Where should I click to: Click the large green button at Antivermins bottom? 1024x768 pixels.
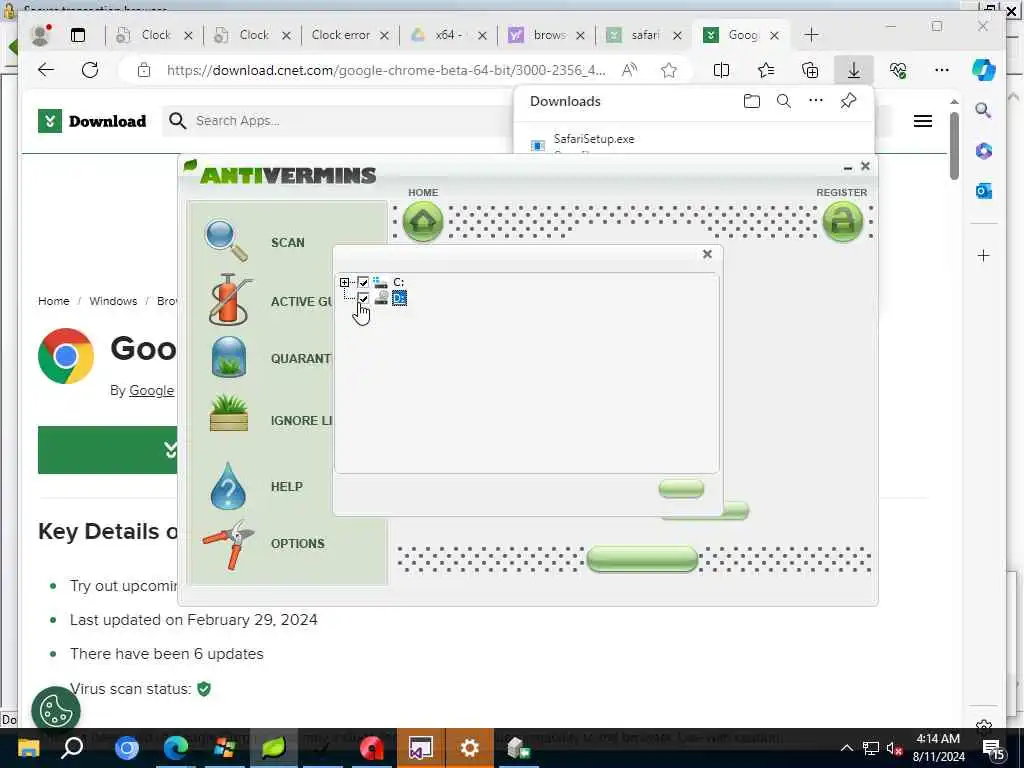click(642, 560)
